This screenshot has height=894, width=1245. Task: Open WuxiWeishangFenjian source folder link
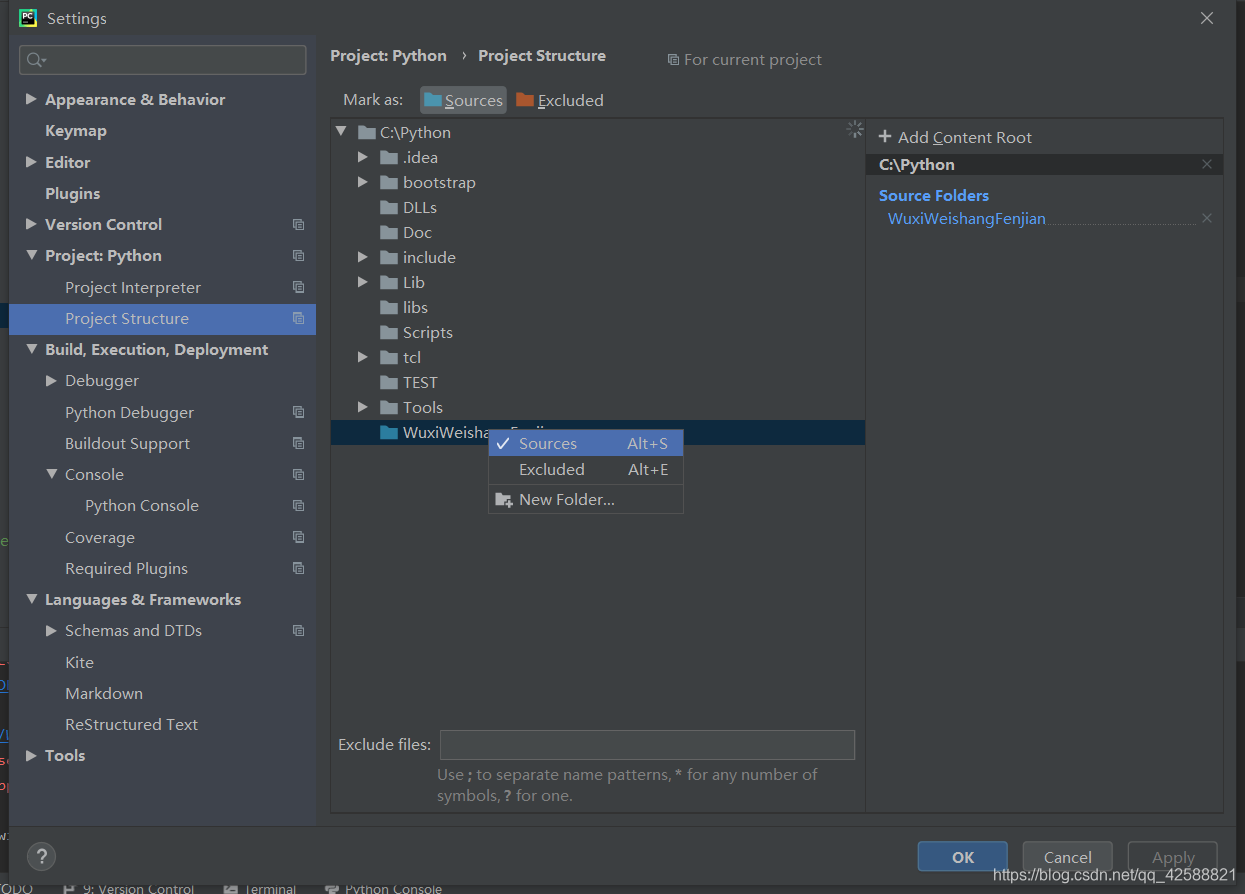coord(966,218)
